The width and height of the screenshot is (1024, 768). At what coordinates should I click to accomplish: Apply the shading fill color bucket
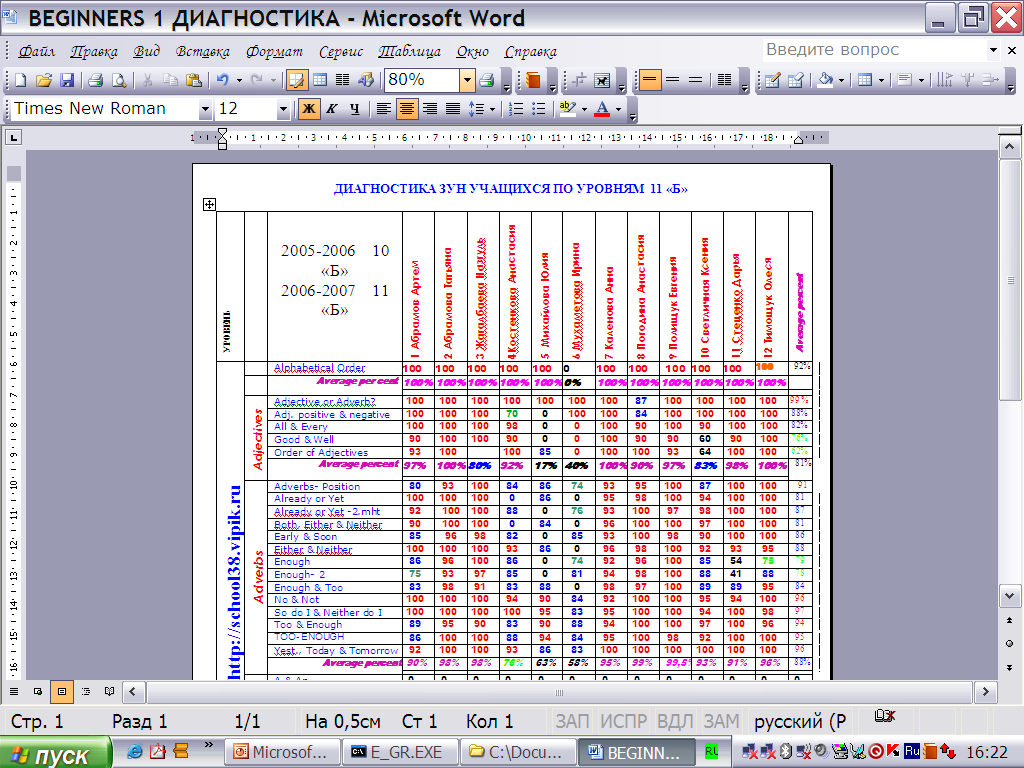coord(825,80)
